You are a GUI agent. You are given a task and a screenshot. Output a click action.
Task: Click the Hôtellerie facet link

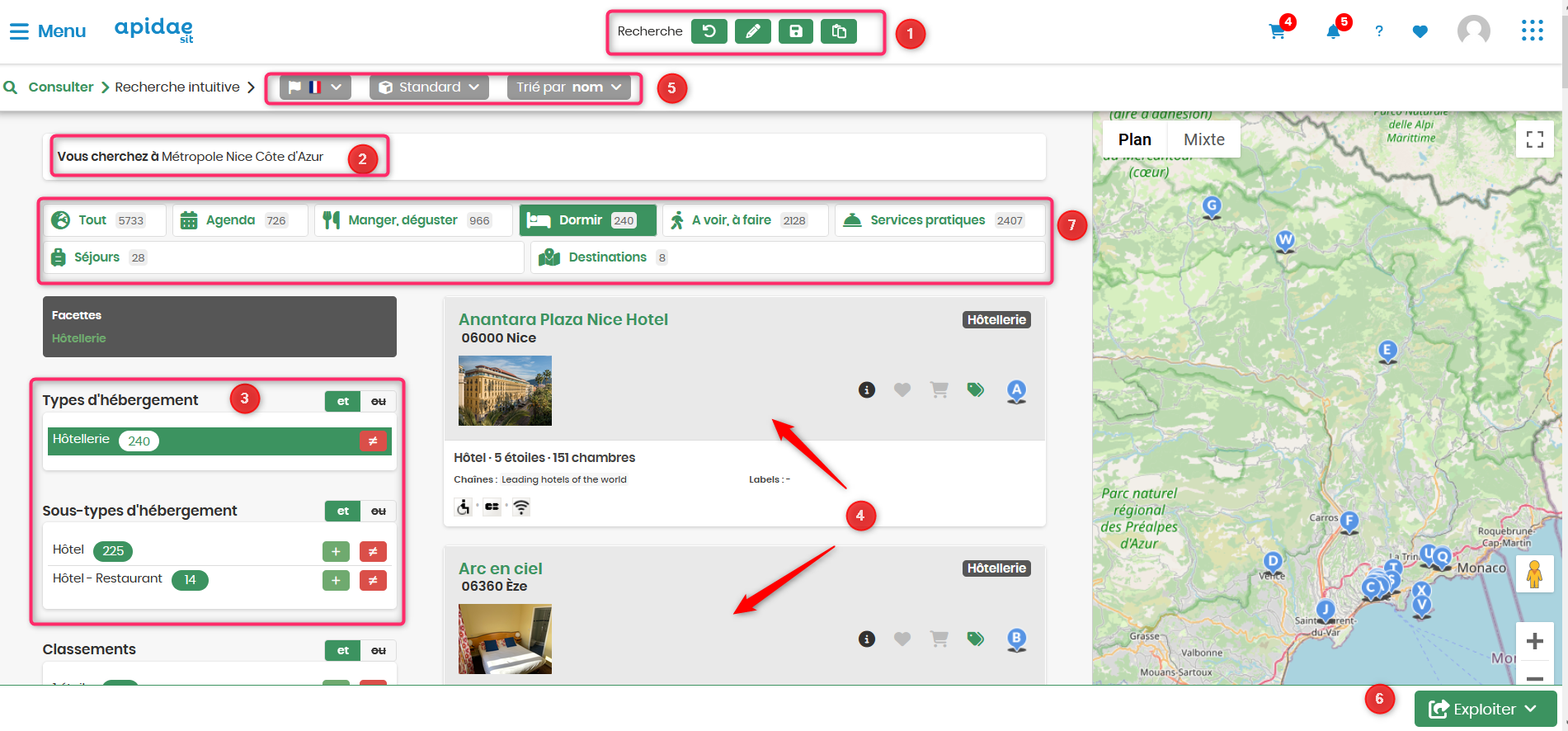[x=78, y=338]
